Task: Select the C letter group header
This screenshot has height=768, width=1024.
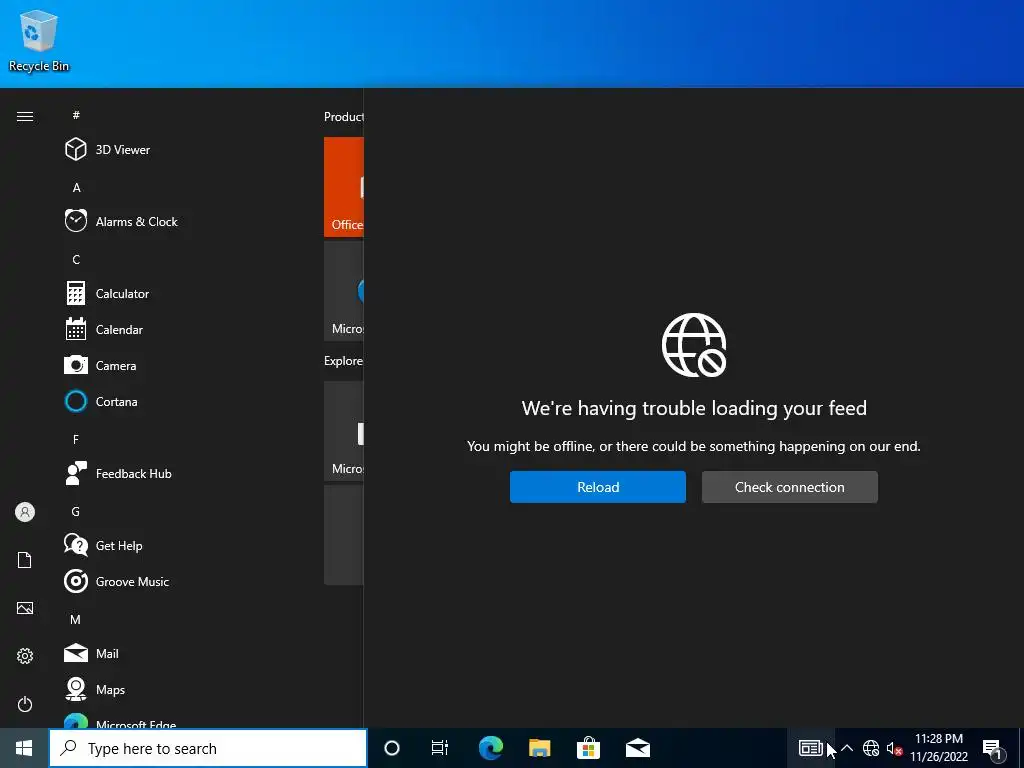Action: pos(76,259)
